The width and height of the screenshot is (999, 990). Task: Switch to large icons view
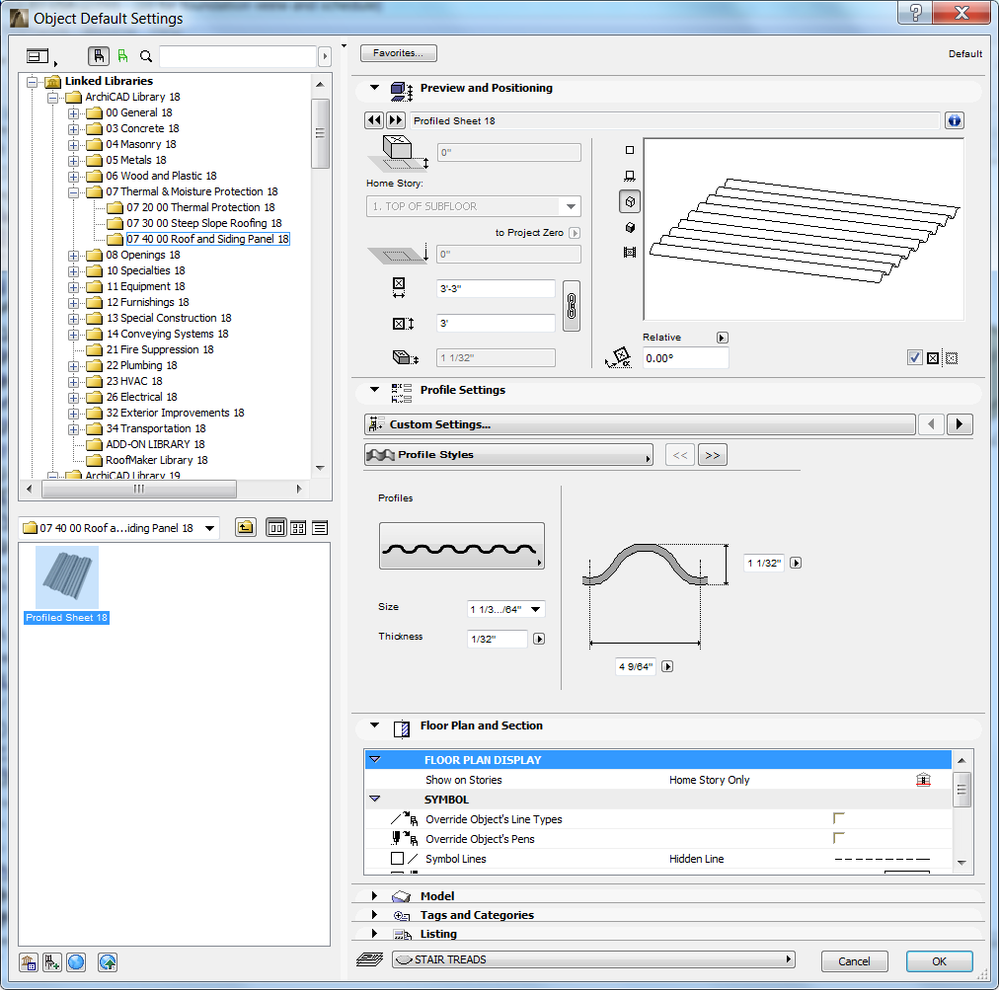276,527
